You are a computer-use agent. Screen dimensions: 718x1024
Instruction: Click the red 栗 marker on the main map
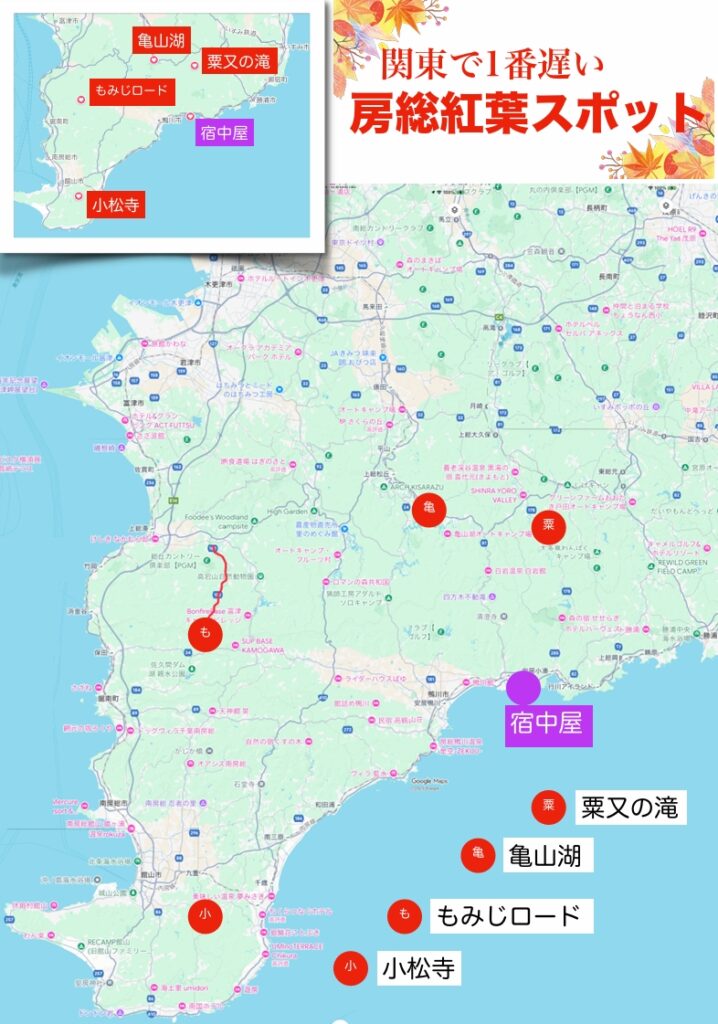click(x=548, y=527)
